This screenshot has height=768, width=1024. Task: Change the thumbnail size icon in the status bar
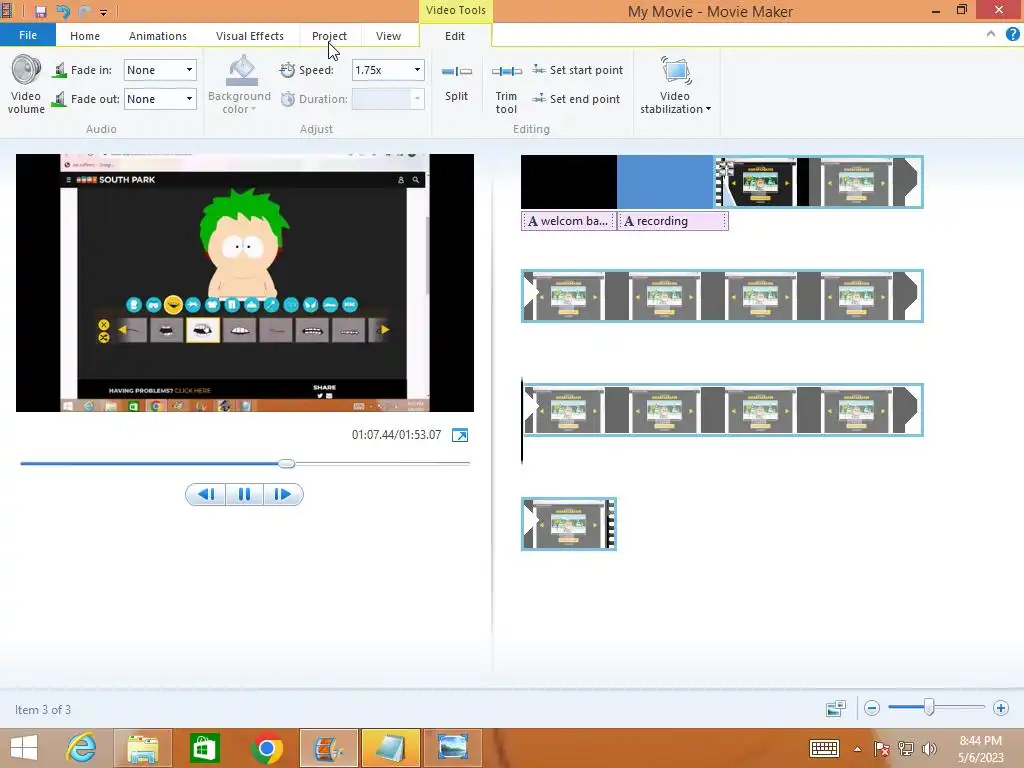836,708
